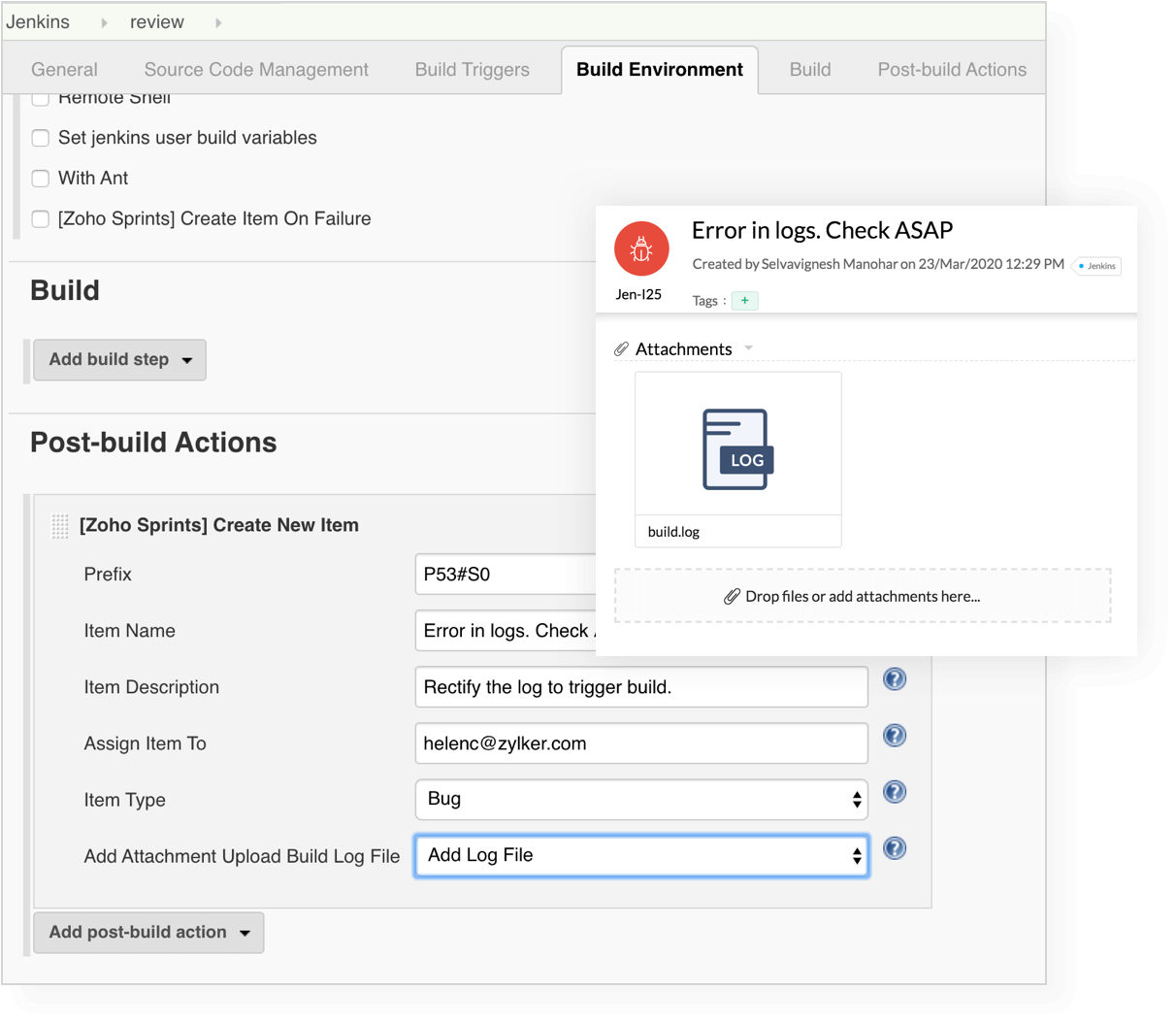Click help icon for Item Type
The image size is (1176, 1023).
click(x=895, y=792)
